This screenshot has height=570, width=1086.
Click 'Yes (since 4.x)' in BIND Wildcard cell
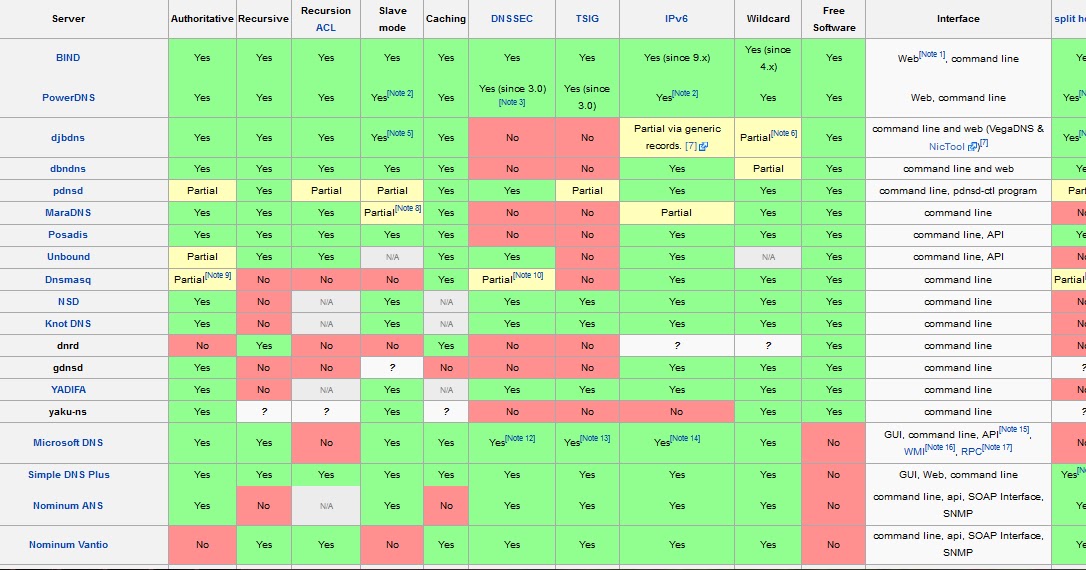(768, 58)
